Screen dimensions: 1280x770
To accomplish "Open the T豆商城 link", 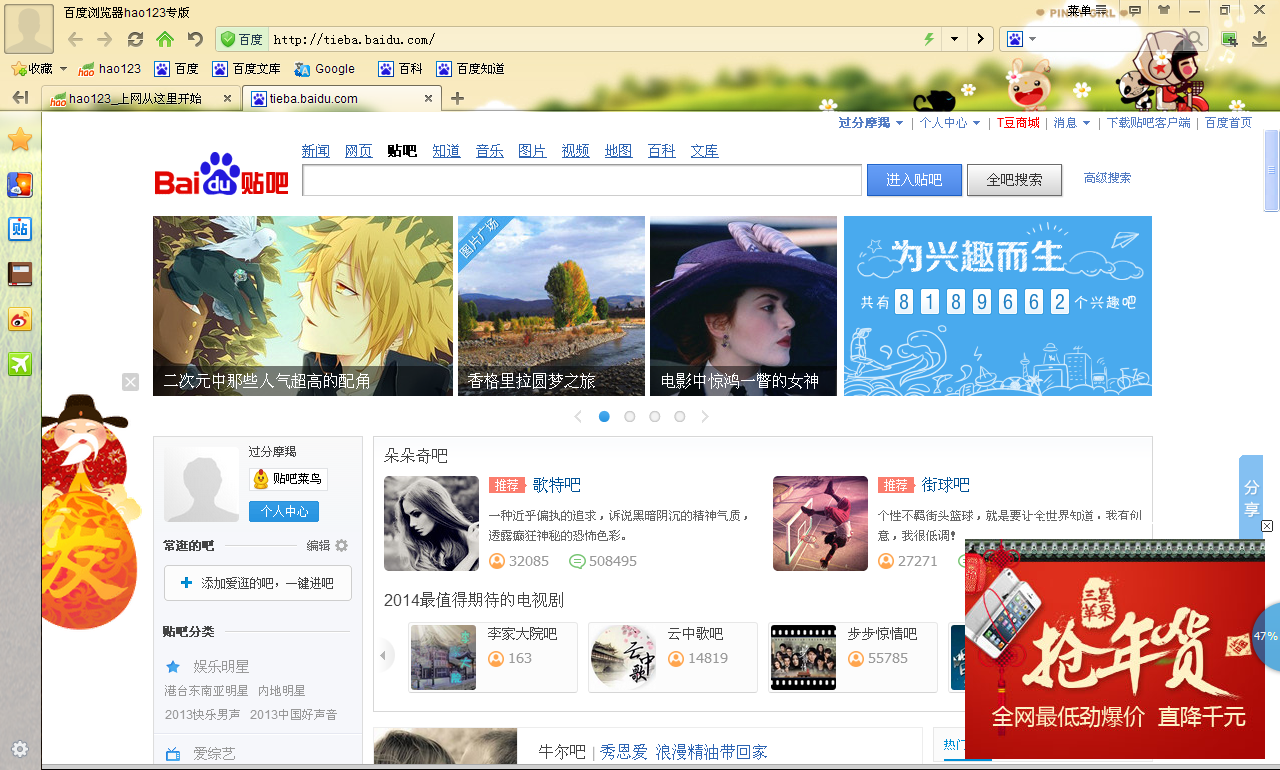I will pyautogui.click(x=1018, y=123).
